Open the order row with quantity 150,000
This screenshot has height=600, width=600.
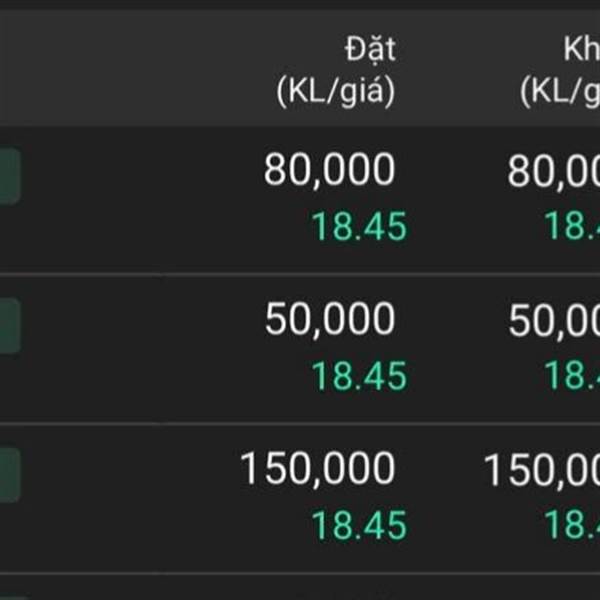tap(150, 498)
